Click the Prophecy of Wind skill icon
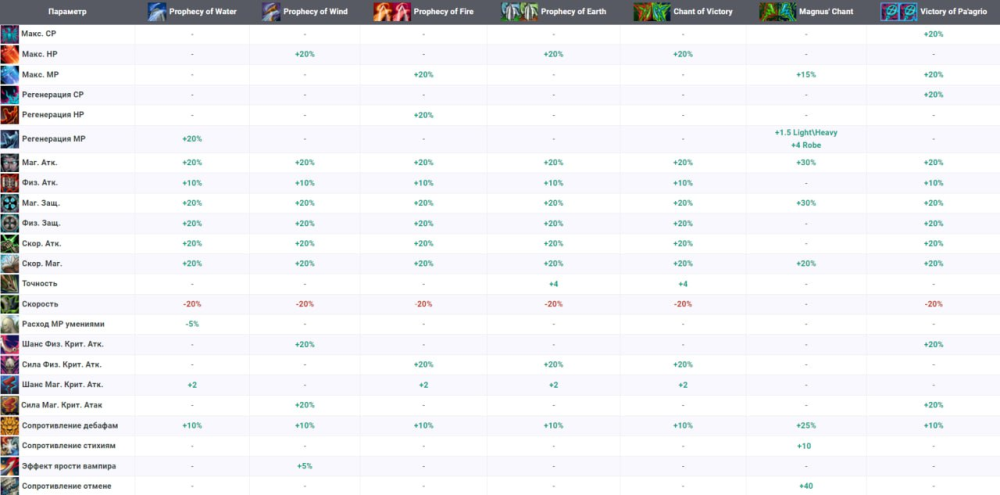This screenshot has height=495, width=1000. point(271,12)
